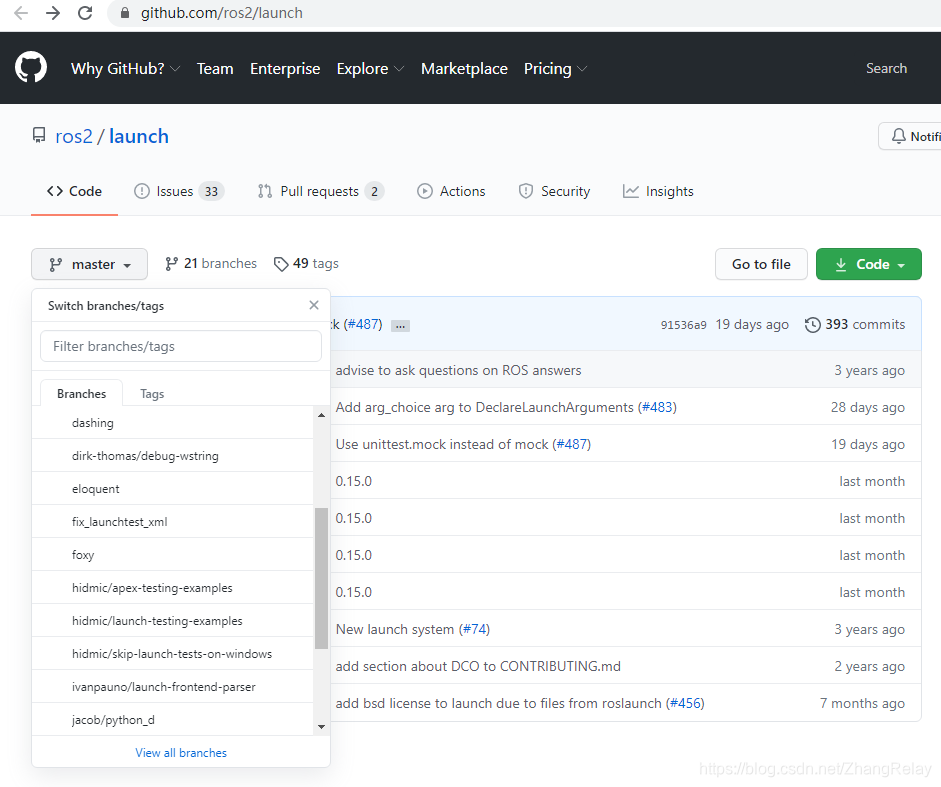Screen dimensions: 941x787
Task: Expand the commit message ellipsis
Action: (400, 324)
